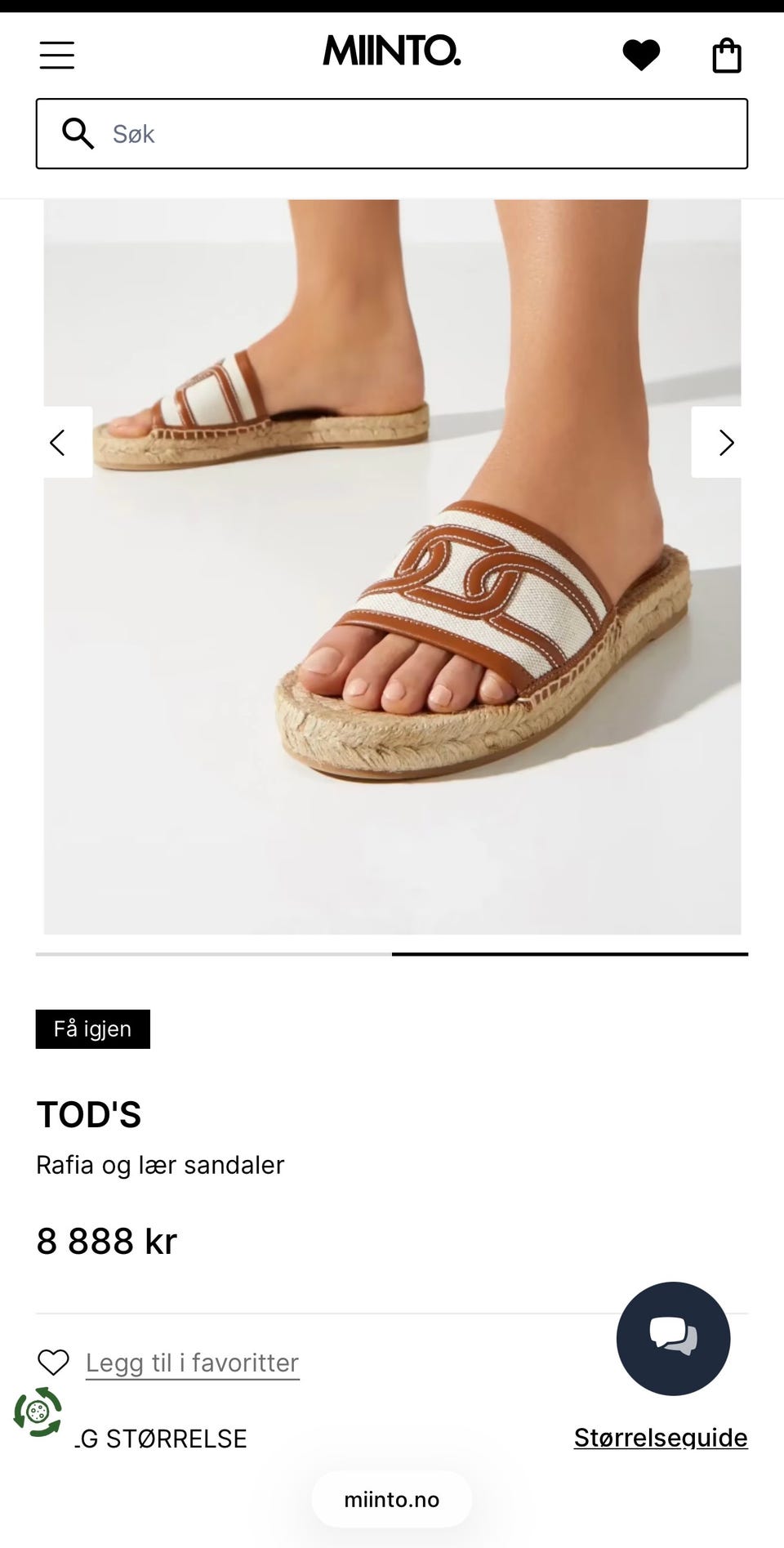Image resolution: width=784 pixels, height=1548 pixels.
Task: Toggle the outline heart favorite icon
Action: pyautogui.click(x=54, y=1363)
